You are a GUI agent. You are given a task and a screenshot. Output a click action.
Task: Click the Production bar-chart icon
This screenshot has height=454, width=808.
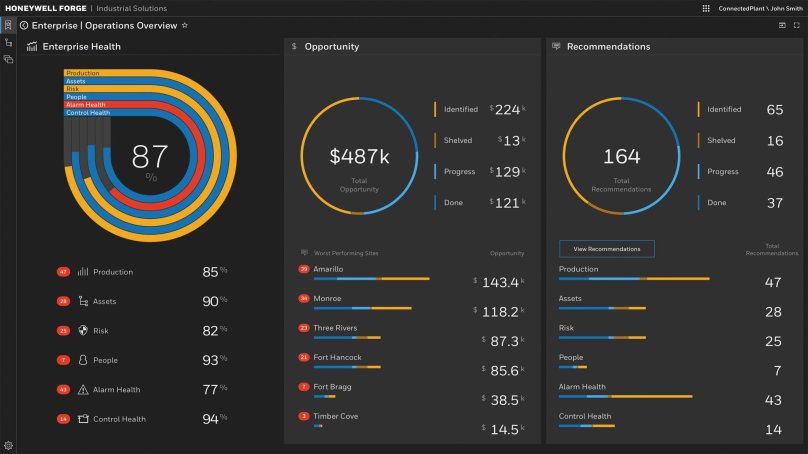[x=83, y=272]
